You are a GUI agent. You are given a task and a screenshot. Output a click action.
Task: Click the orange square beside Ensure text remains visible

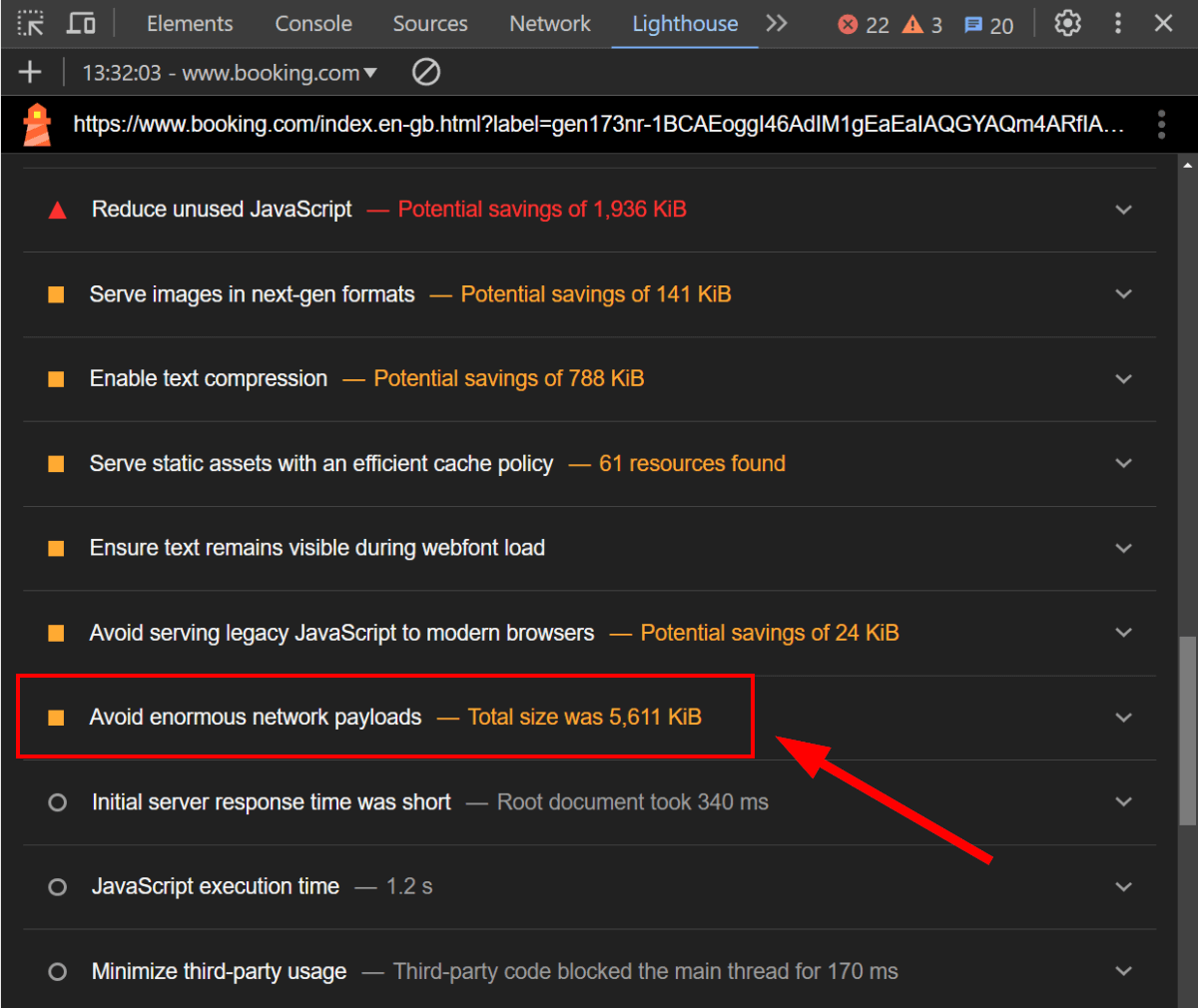[x=56, y=548]
